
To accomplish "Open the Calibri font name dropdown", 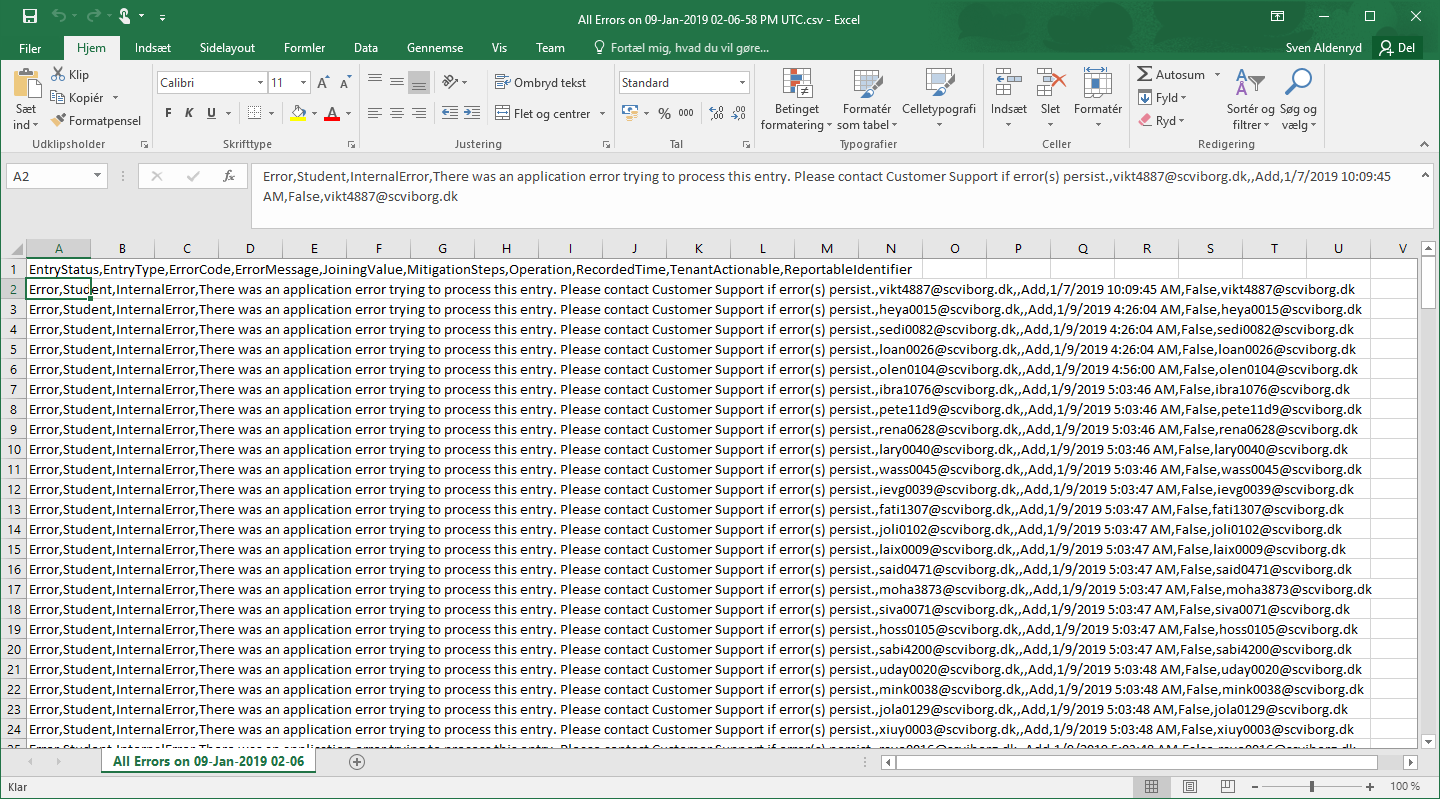I will click(261, 83).
